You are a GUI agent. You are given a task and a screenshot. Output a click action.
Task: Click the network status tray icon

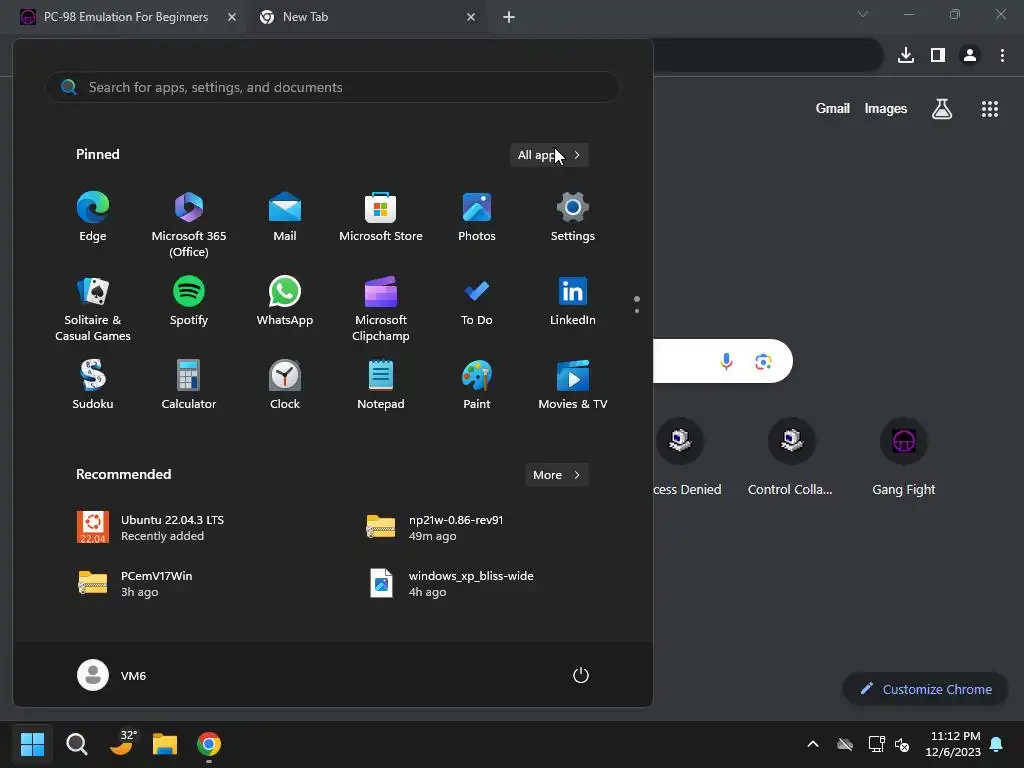876,744
